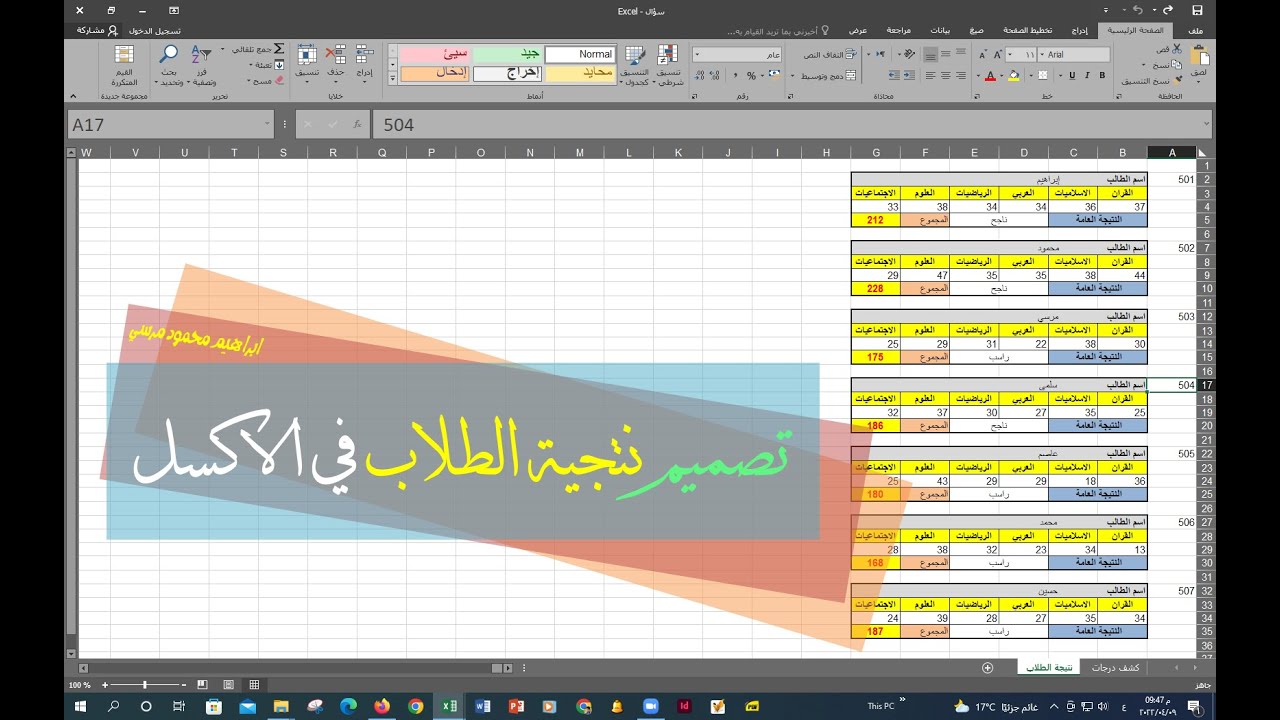Image resolution: width=1280 pixels, height=720 pixels.
Task: Switch to the View (عرض) tab
Action: coord(858,31)
